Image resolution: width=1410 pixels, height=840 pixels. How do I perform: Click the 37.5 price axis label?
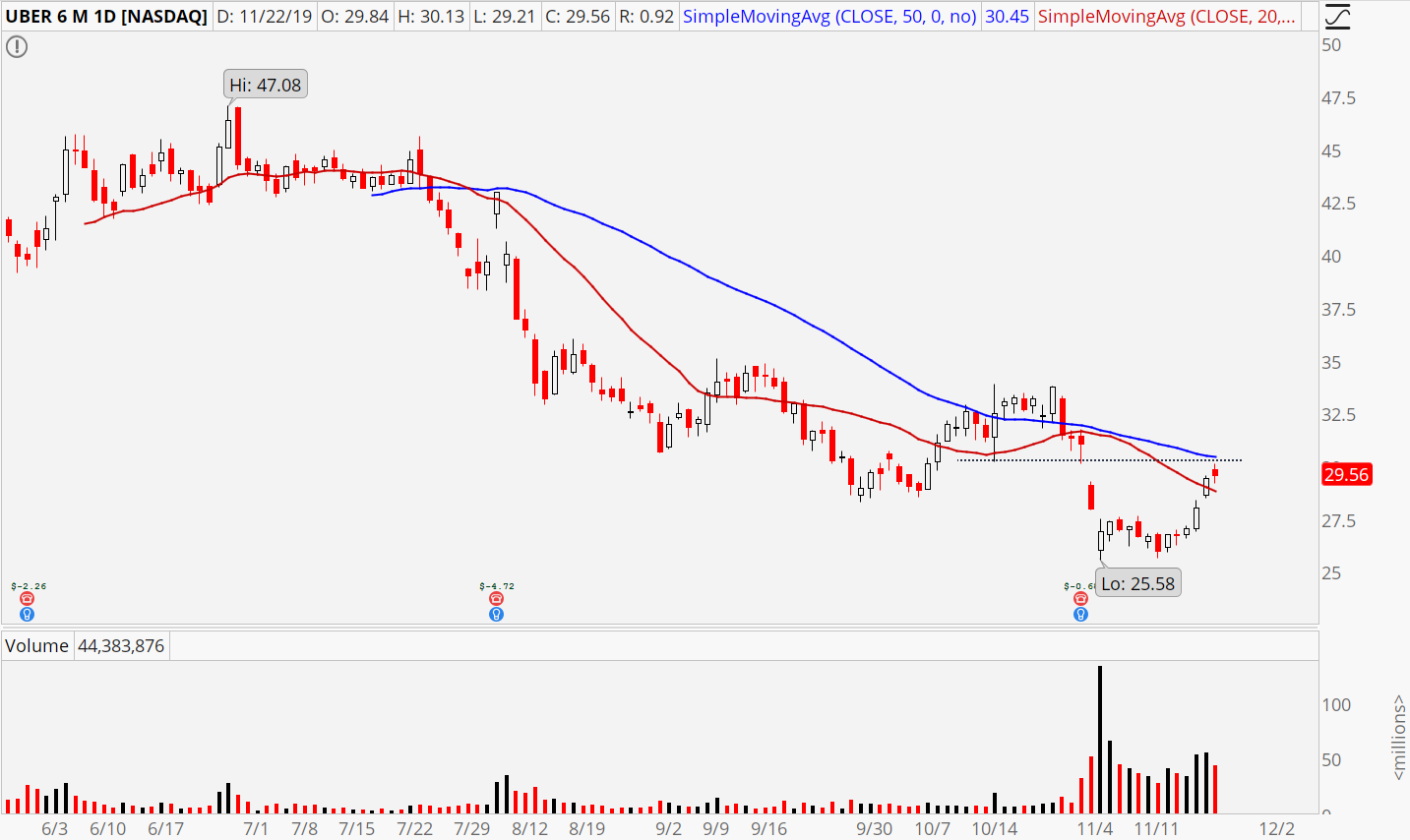(x=1338, y=310)
